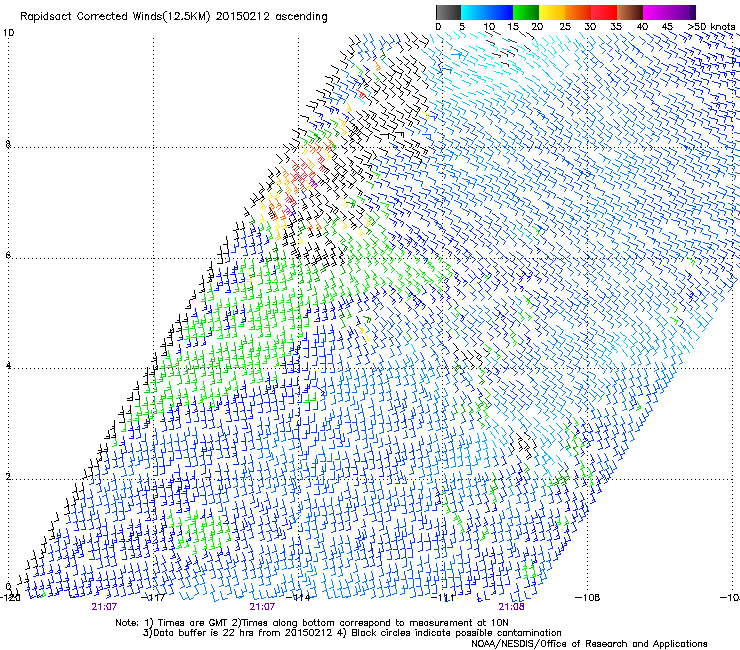Click the brown 35-40 knots legend color
The width and height of the screenshot is (740, 650).
click(630, 12)
